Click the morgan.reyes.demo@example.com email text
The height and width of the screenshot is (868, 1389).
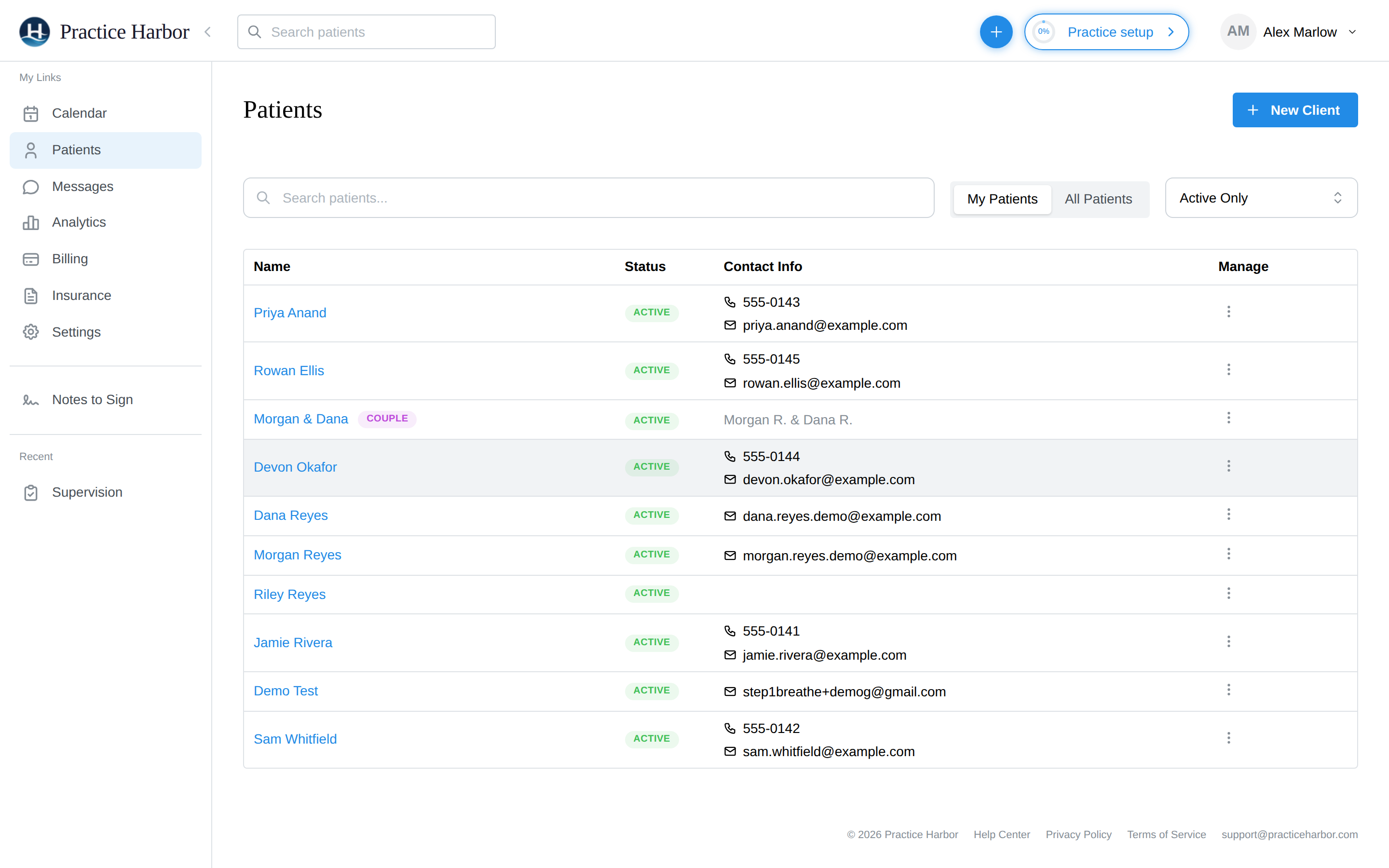click(x=849, y=556)
